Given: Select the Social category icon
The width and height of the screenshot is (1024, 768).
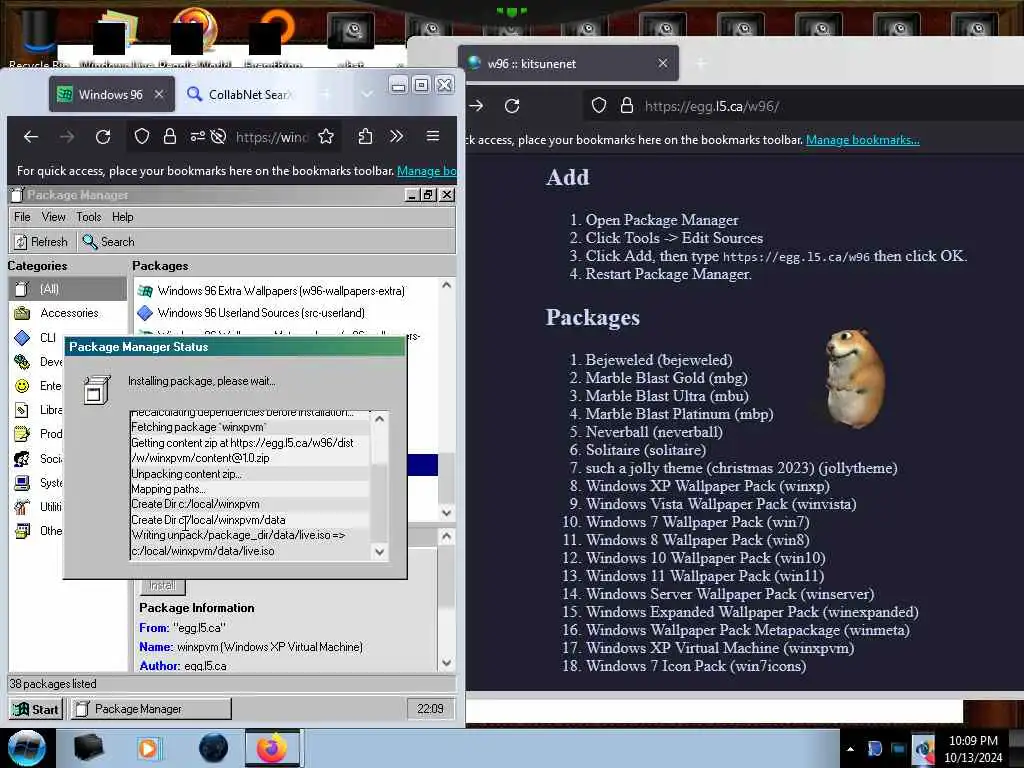Looking at the screenshot, I should 22,458.
